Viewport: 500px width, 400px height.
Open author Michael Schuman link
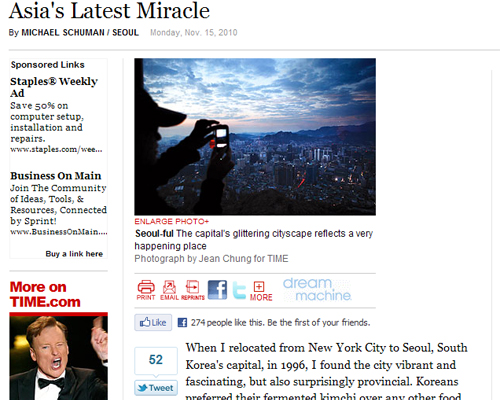click(63, 33)
